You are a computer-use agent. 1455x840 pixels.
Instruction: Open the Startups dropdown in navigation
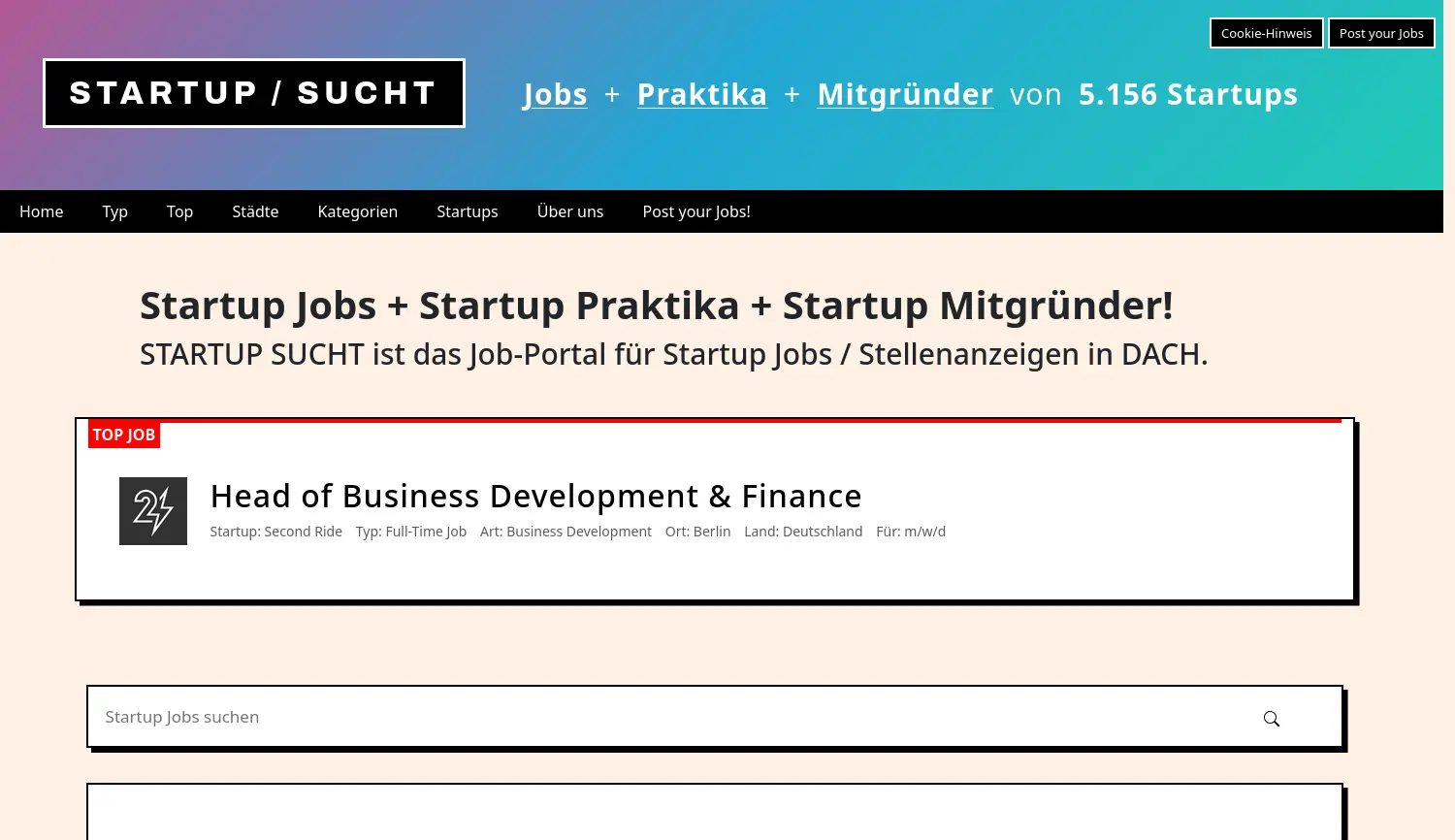pos(467,210)
